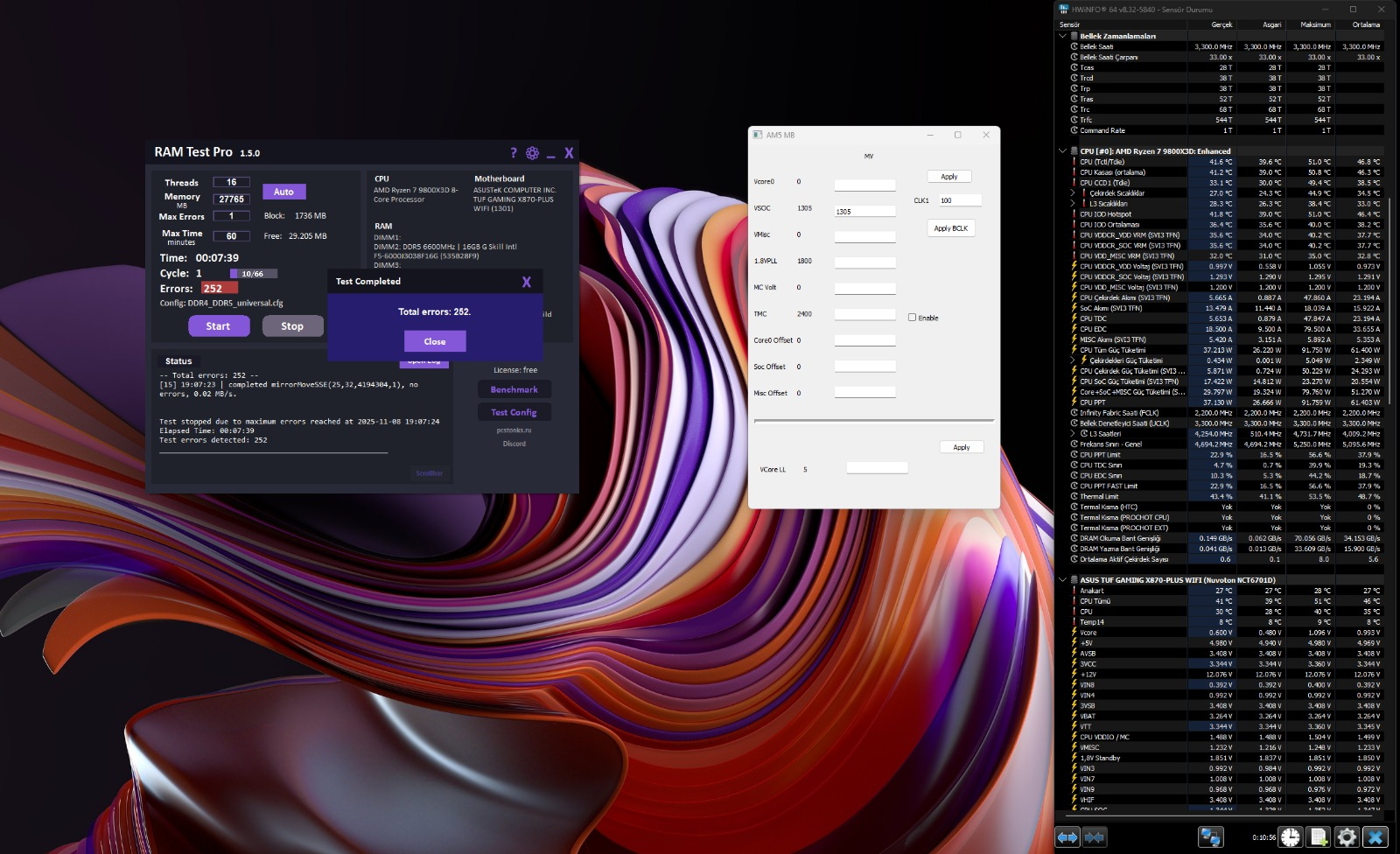Click lightning icon of Vcore row

click(1074, 633)
